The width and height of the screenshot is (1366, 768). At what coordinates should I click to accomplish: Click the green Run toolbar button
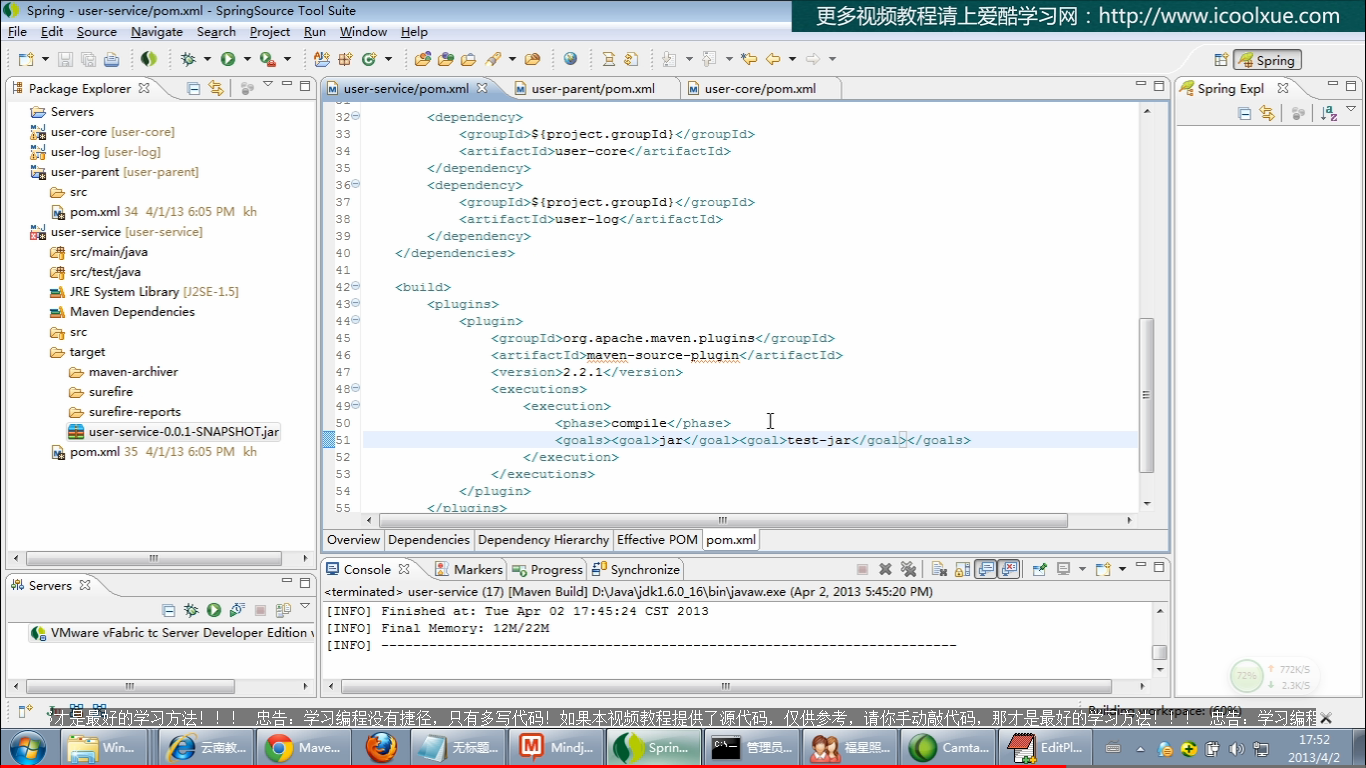(228, 60)
